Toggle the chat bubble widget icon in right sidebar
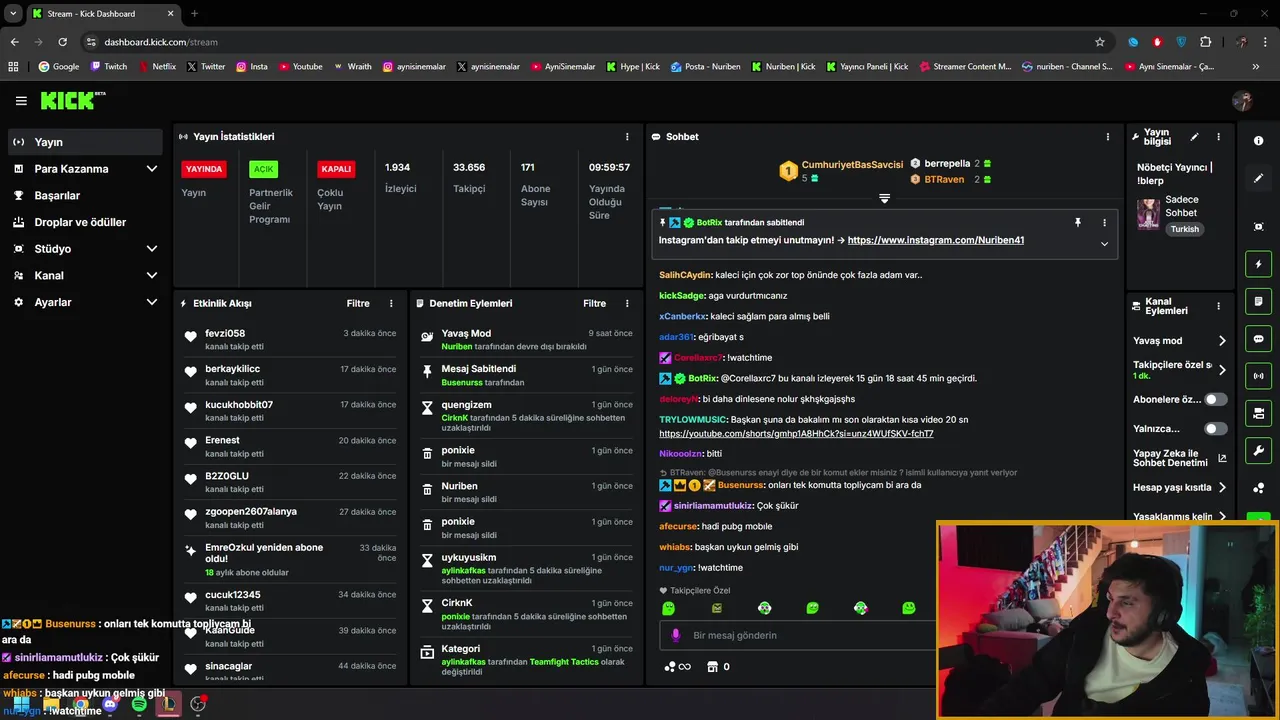The width and height of the screenshot is (1280, 720). [1258, 339]
